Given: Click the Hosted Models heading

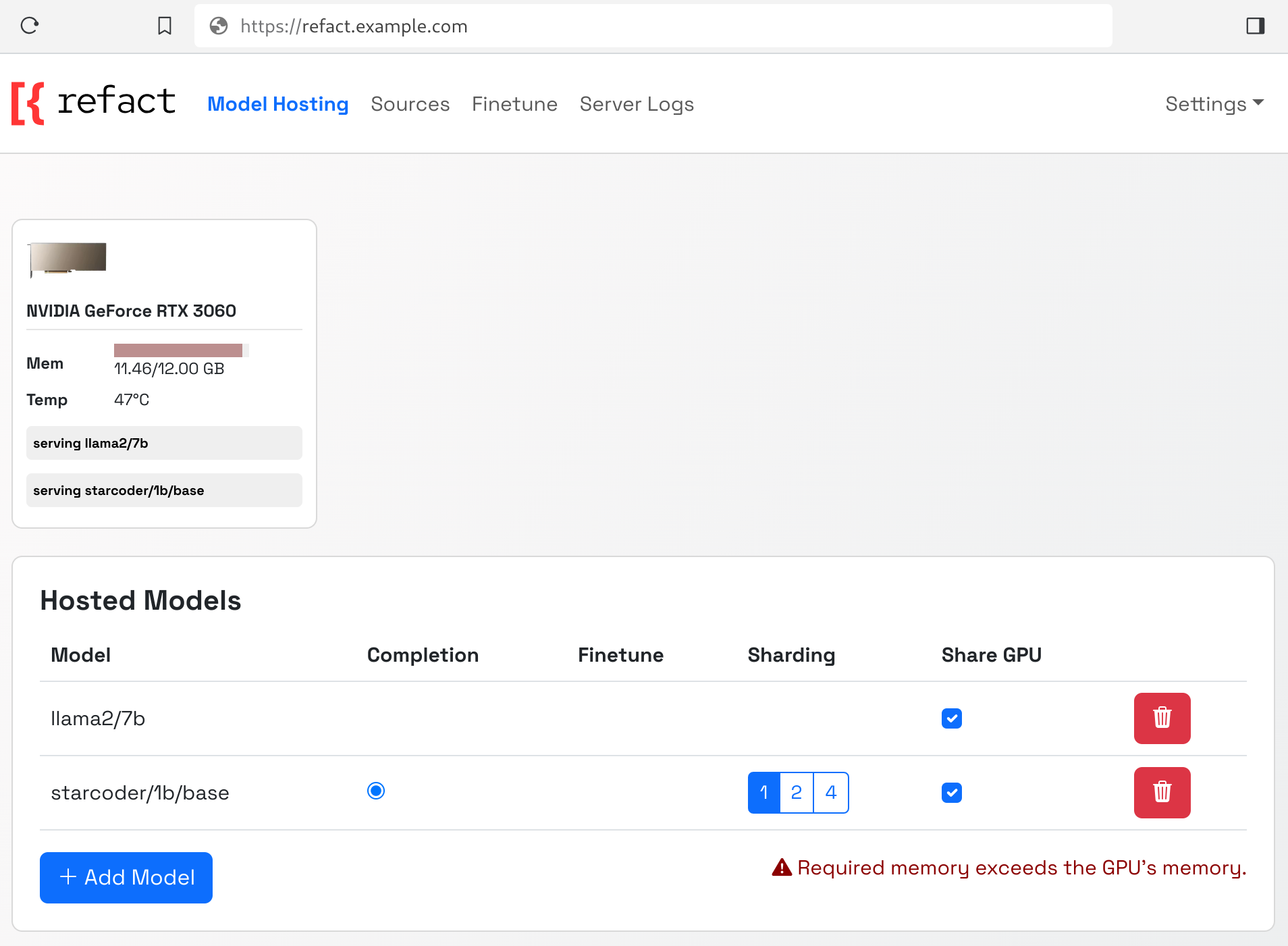Looking at the screenshot, I should coord(140,600).
